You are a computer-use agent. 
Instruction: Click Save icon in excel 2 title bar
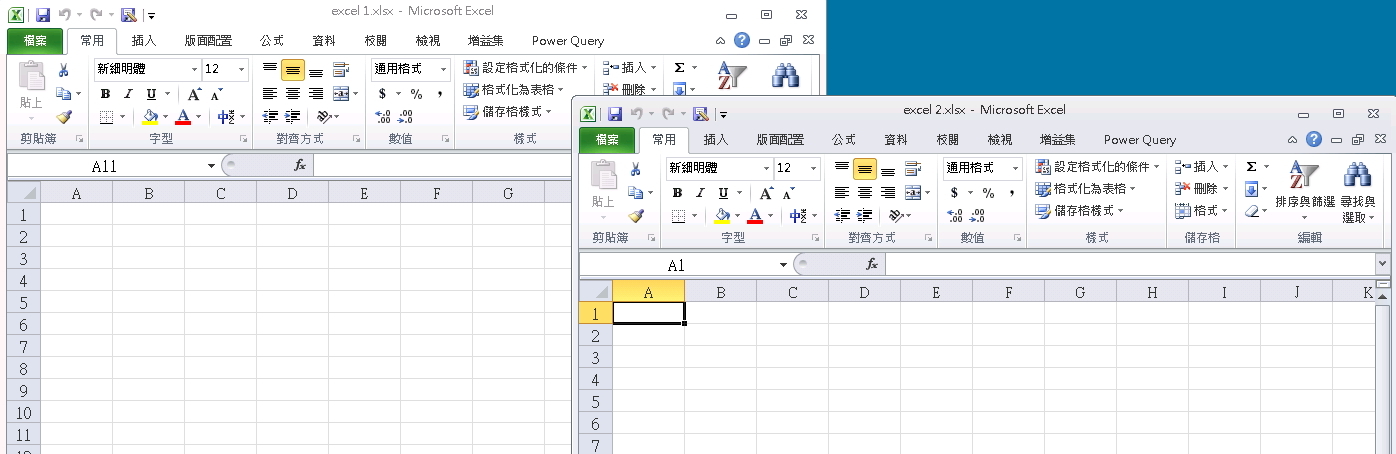coord(615,114)
